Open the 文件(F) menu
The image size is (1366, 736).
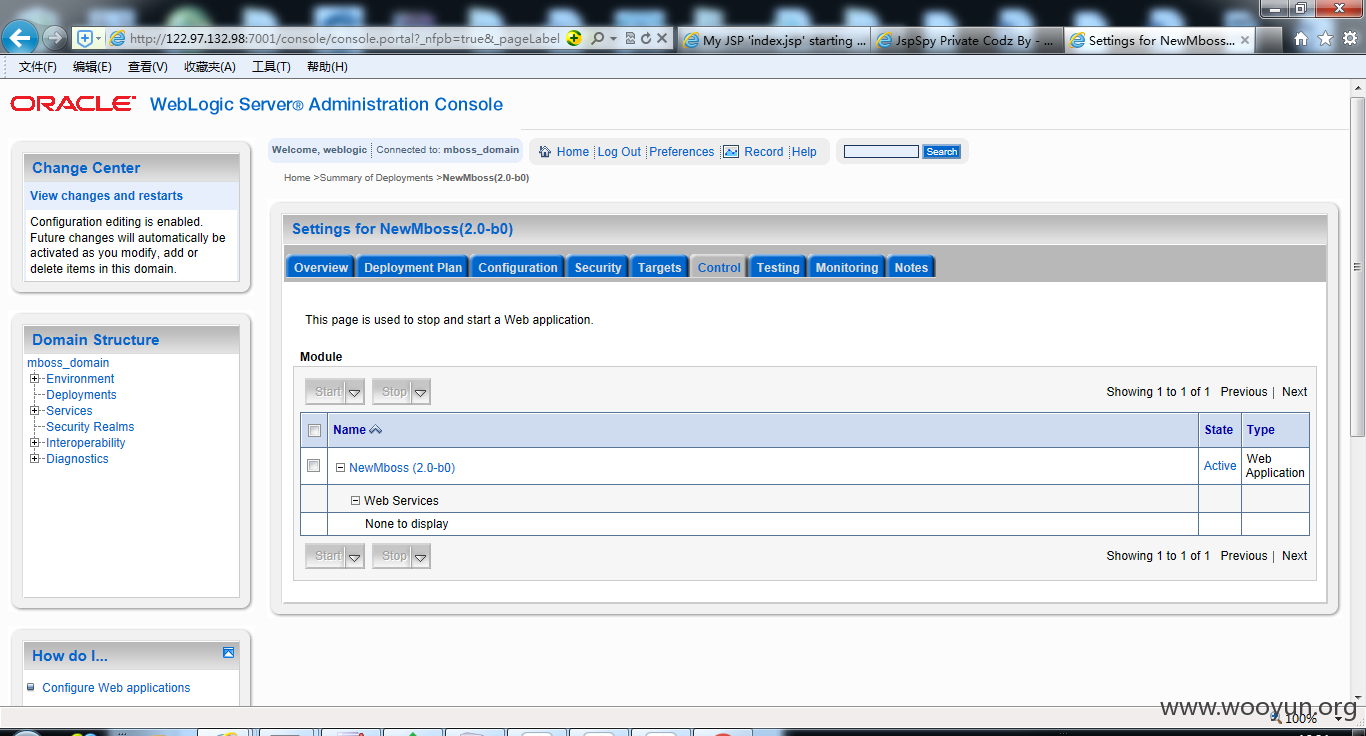tap(38, 67)
